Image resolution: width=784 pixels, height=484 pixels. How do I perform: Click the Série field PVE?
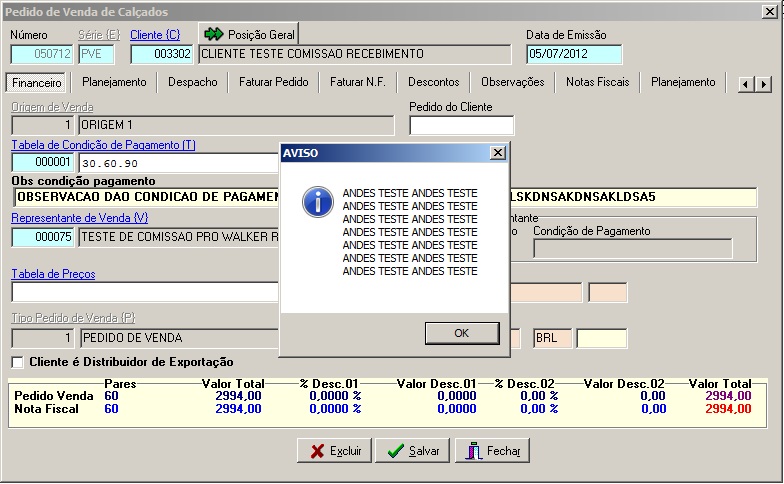(x=96, y=54)
